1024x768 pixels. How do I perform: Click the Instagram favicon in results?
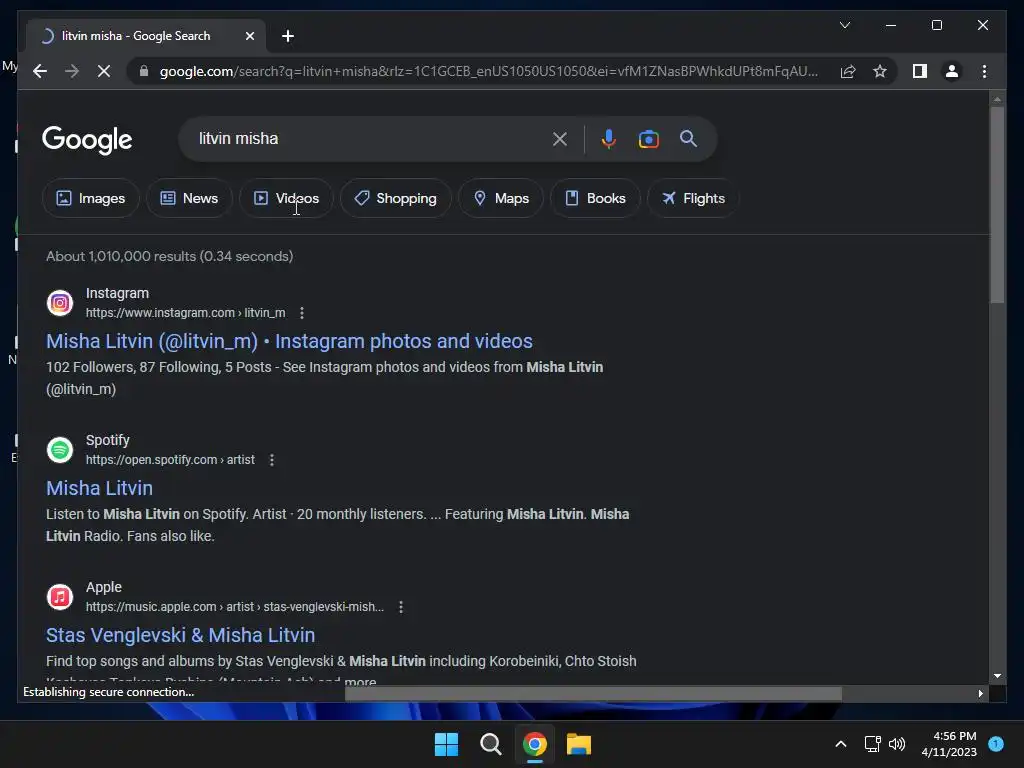point(60,303)
